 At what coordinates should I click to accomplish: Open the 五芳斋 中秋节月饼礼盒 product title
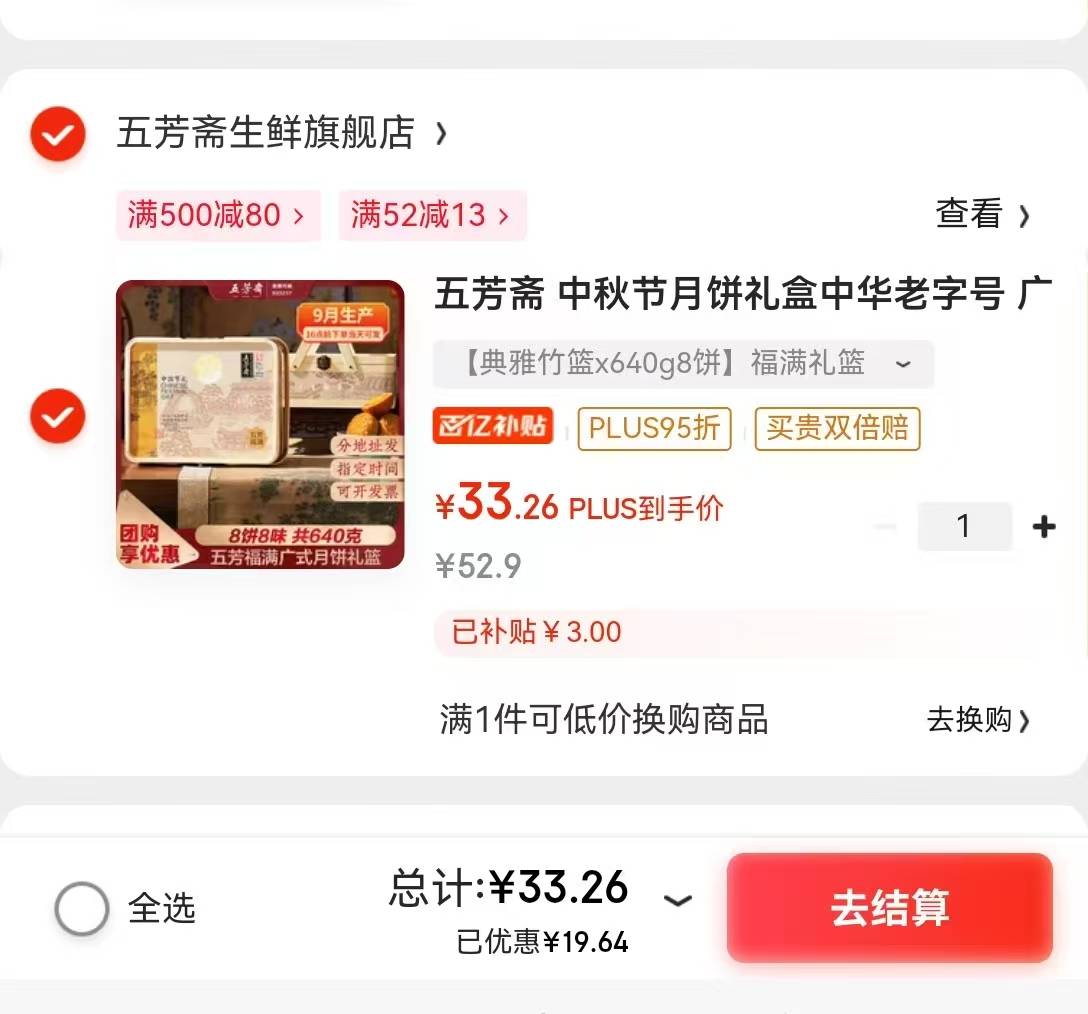[x=743, y=293]
